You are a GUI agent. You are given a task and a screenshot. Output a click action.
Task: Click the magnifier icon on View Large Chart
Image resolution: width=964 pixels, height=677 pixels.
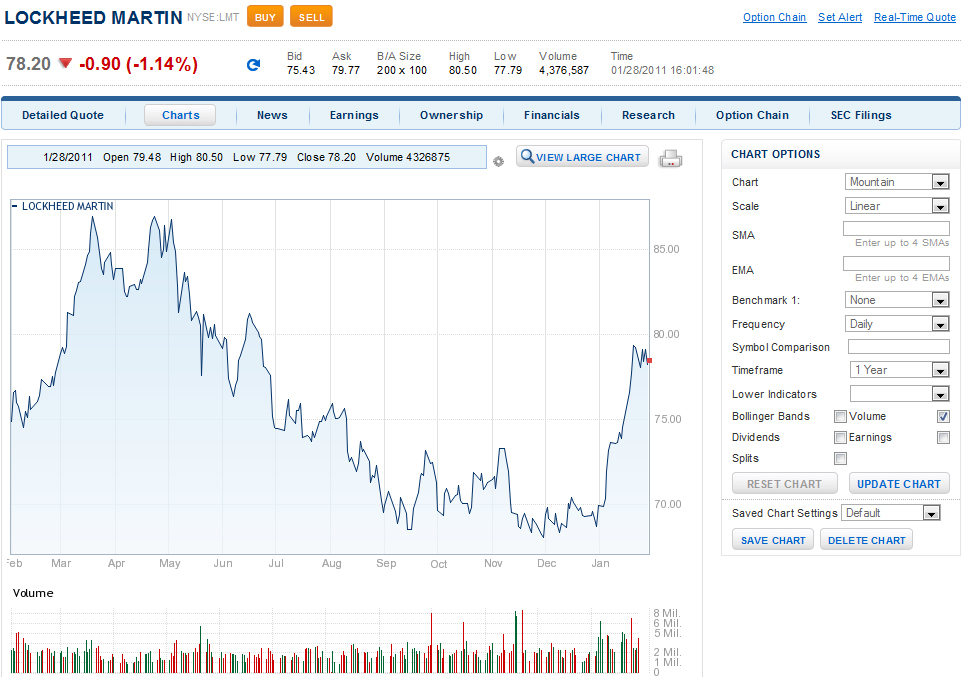tap(527, 156)
